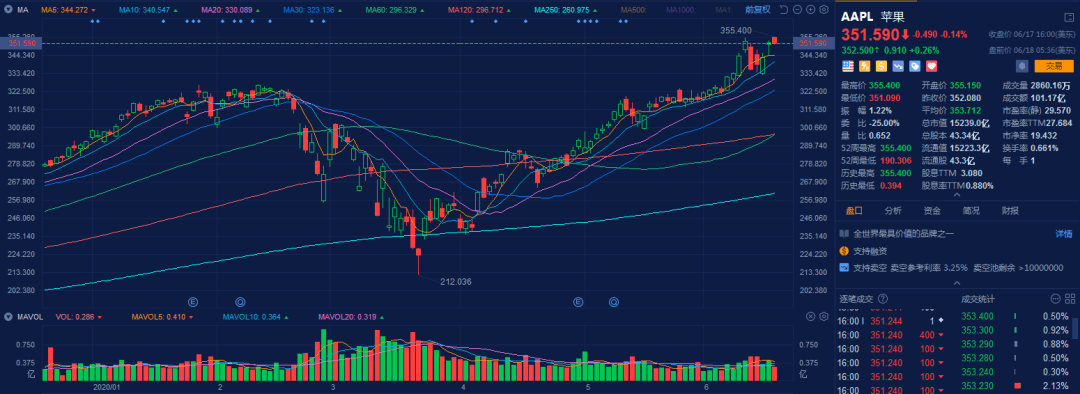Click the book icon beside 全世界最具价值的品牌之一

pos(844,234)
